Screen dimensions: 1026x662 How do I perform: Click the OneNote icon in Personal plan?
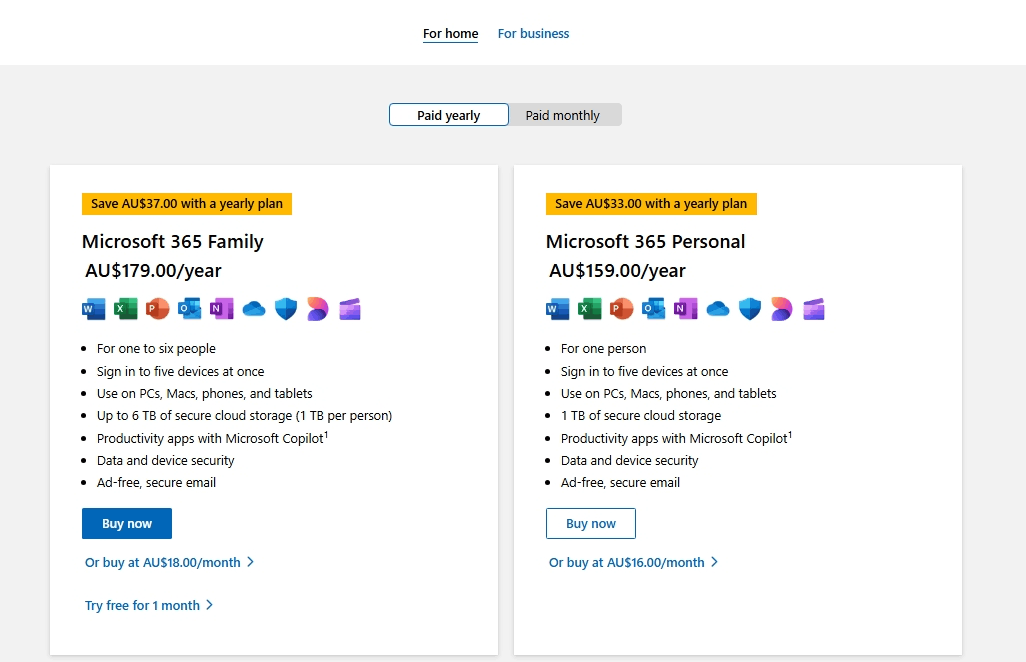point(686,309)
